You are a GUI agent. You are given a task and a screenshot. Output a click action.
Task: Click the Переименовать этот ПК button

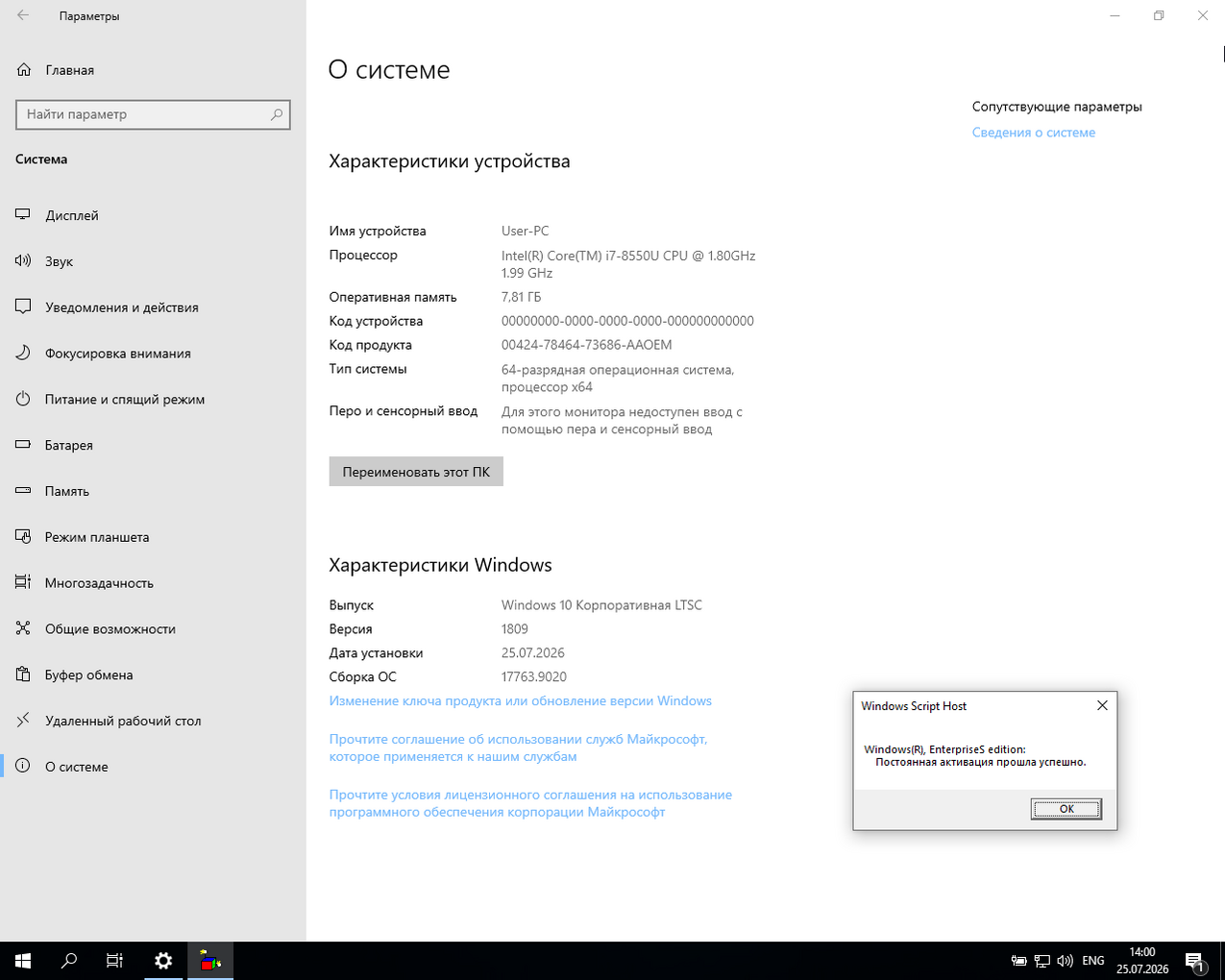[416, 472]
